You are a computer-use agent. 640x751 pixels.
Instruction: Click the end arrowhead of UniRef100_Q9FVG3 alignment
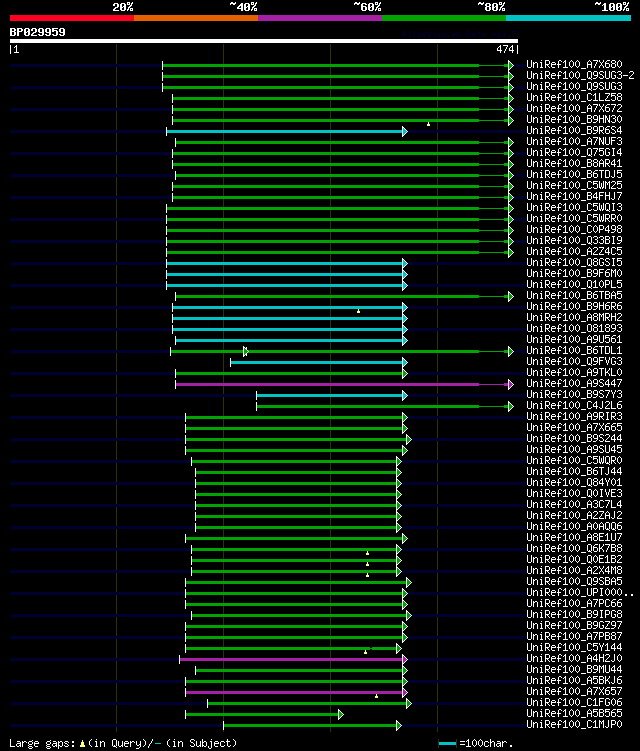pos(405,363)
